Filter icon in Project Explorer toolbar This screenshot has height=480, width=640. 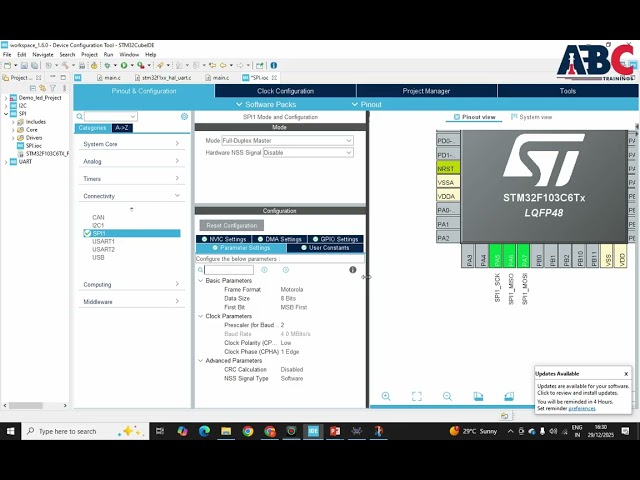[x=53, y=88]
